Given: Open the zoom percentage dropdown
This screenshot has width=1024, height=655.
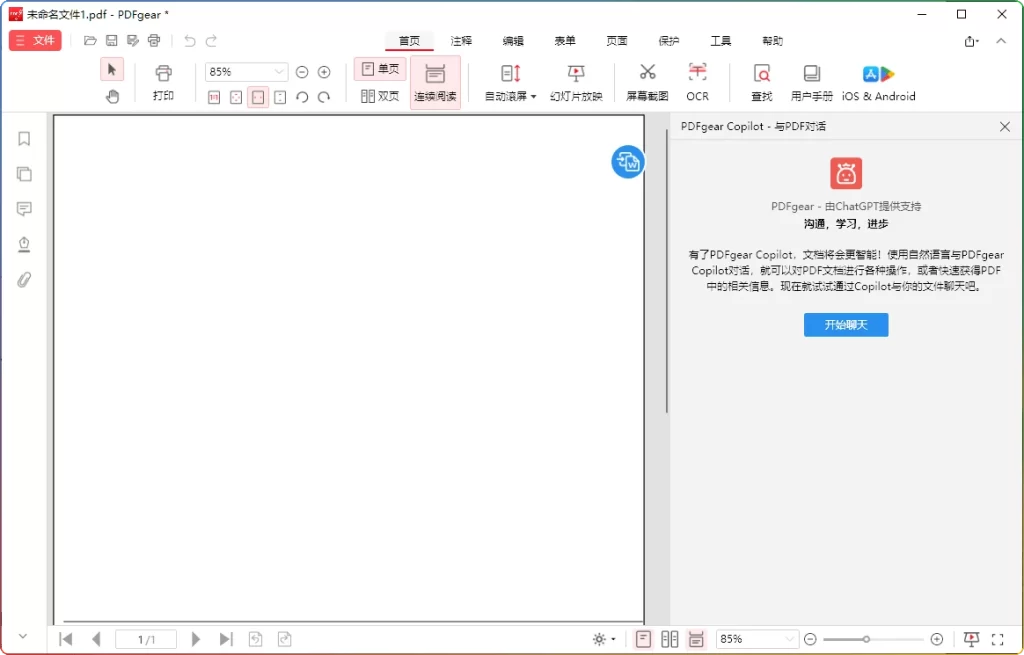Looking at the screenshot, I should tap(281, 71).
